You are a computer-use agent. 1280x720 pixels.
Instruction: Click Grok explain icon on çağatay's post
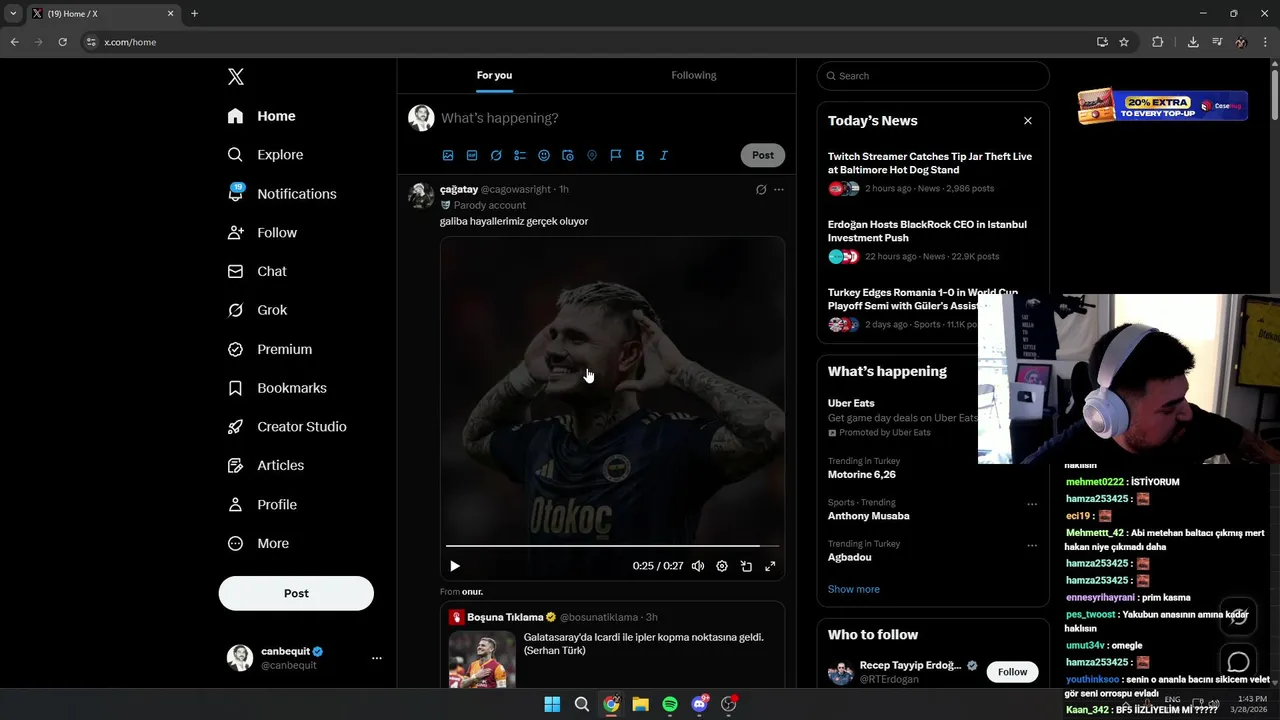pyautogui.click(x=761, y=189)
